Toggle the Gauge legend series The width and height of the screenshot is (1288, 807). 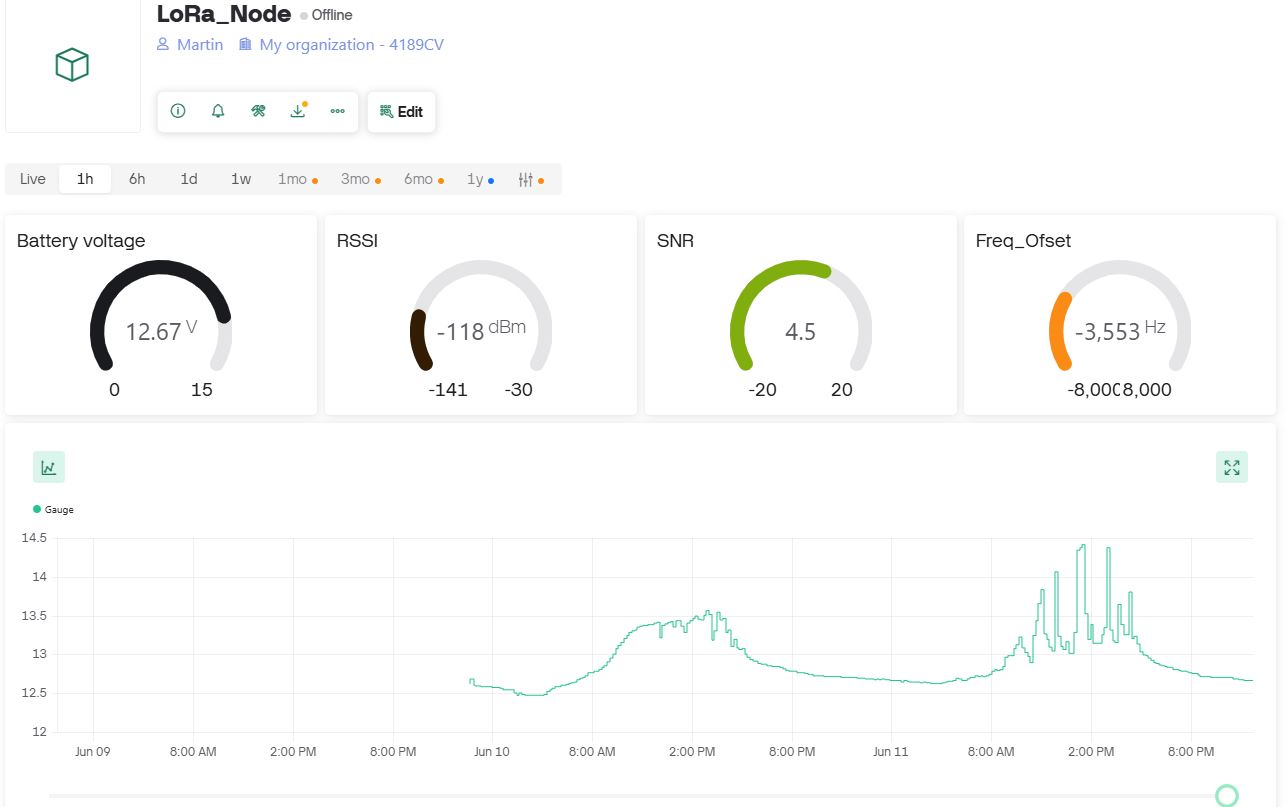pyautogui.click(x=54, y=510)
